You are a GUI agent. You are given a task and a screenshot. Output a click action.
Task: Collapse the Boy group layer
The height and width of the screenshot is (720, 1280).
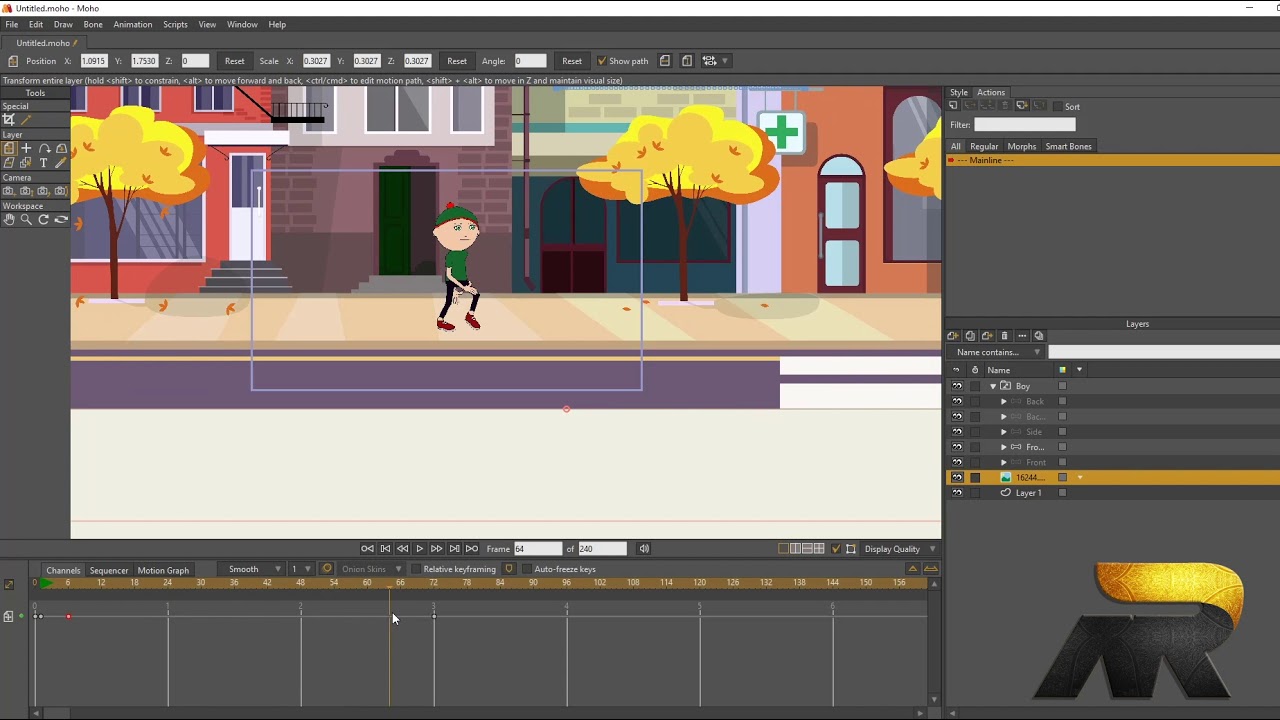(x=993, y=386)
